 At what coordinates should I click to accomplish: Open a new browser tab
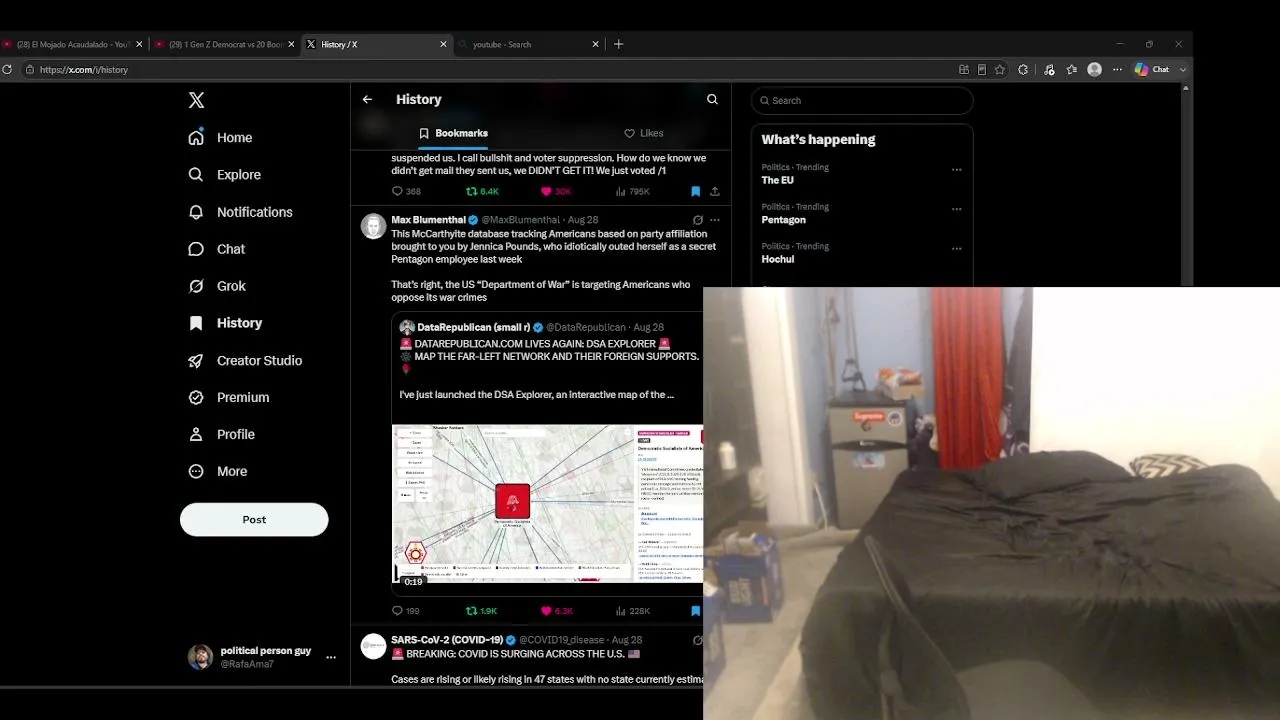click(618, 44)
